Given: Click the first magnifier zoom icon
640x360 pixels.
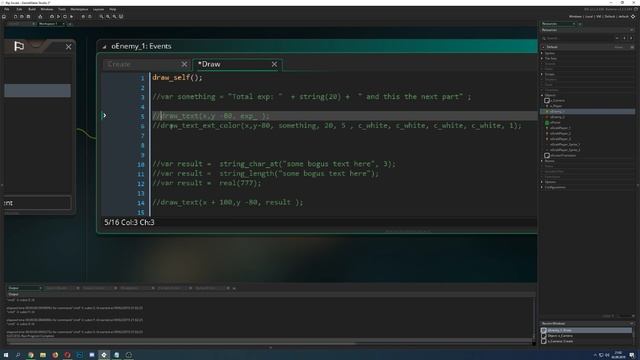Looking at the screenshot, I should click(101, 17).
